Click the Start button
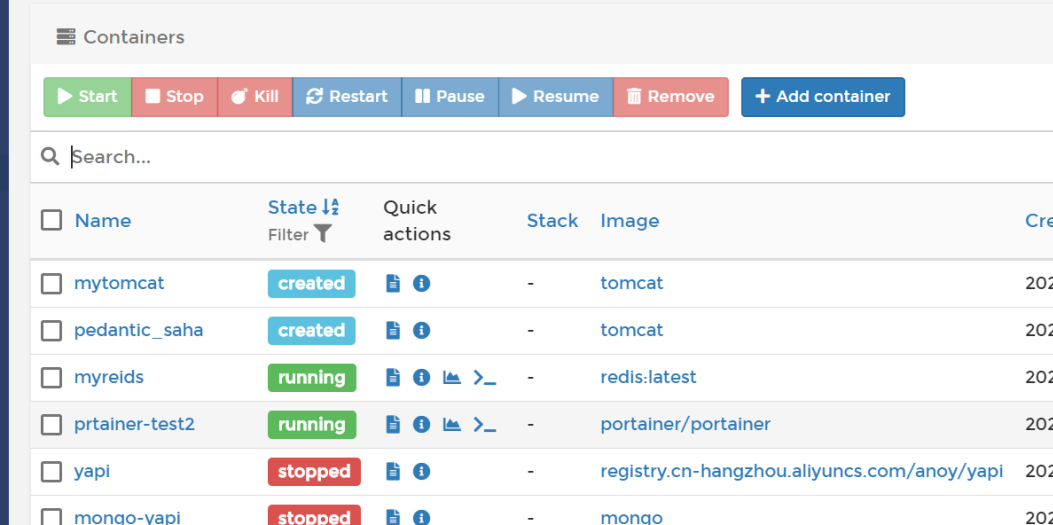1053x525 pixels. point(87,97)
